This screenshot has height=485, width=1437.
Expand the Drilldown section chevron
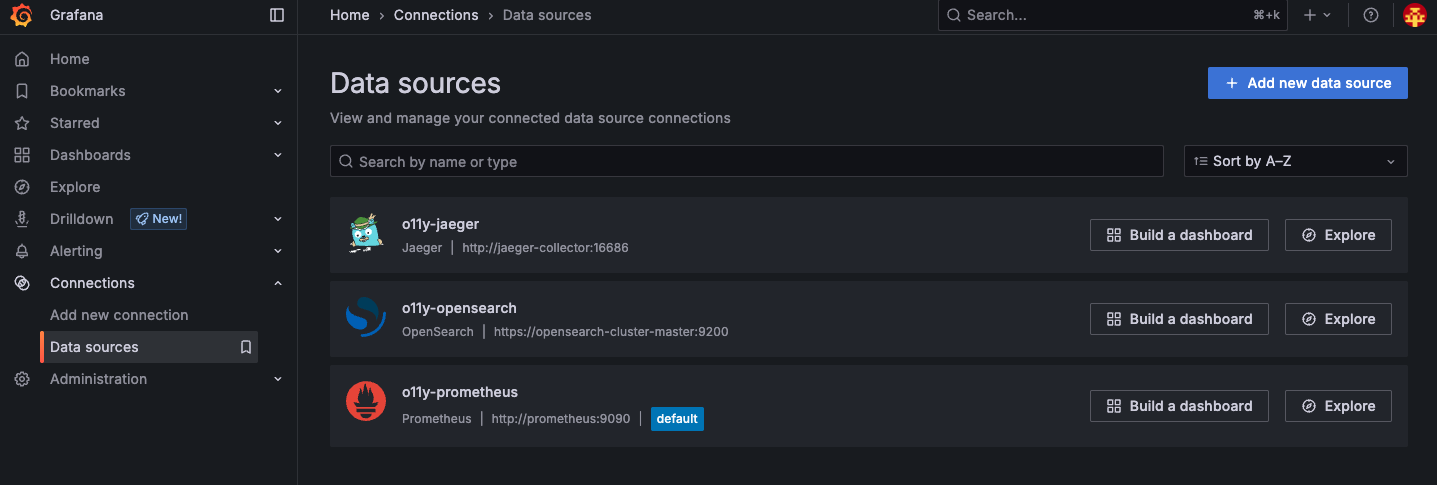pyautogui.click(x=278, y=219)
